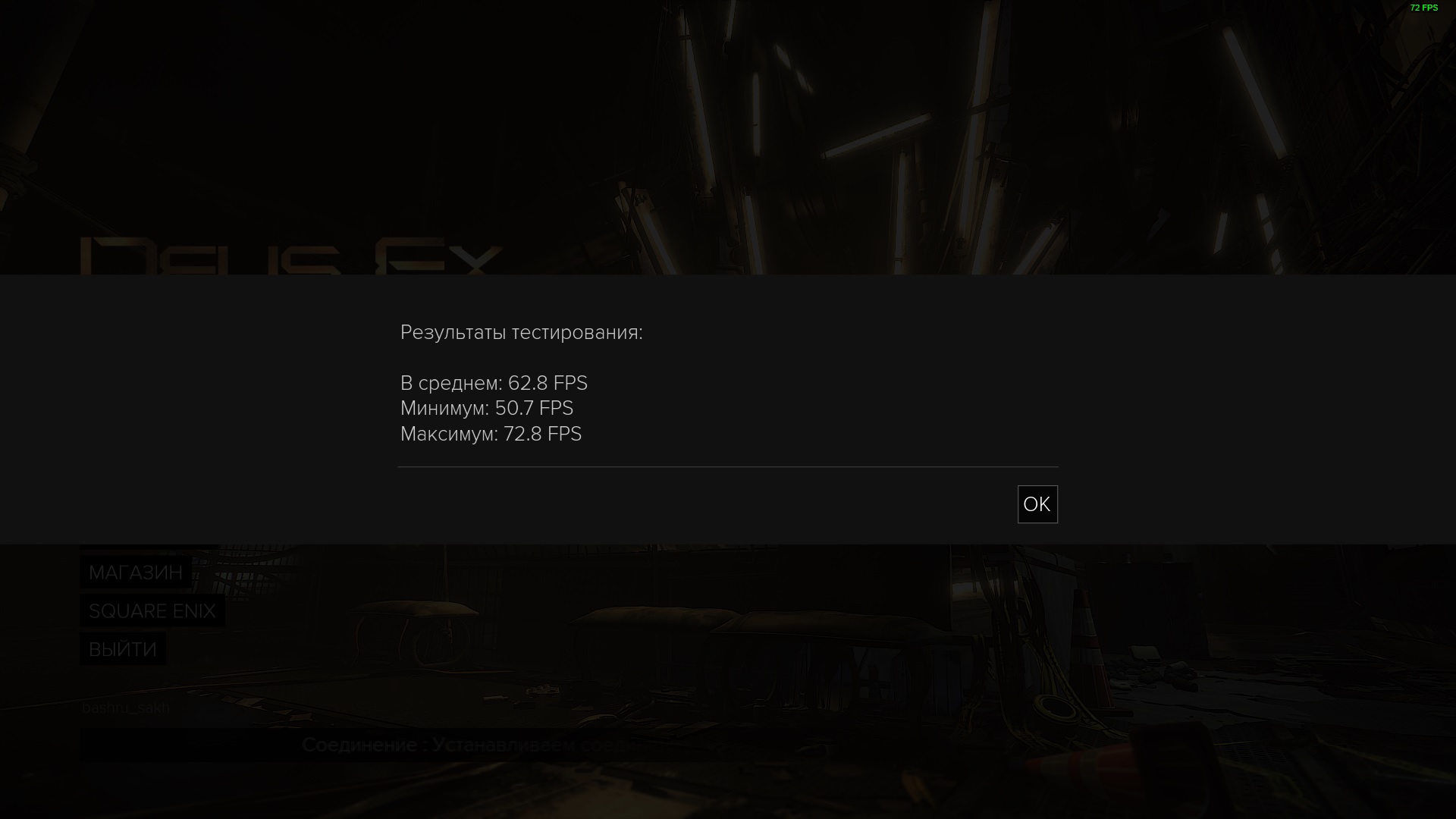Select the В среднем 62.8 FPS line
The image size is (1456, 819).
(x=494, y=383)
